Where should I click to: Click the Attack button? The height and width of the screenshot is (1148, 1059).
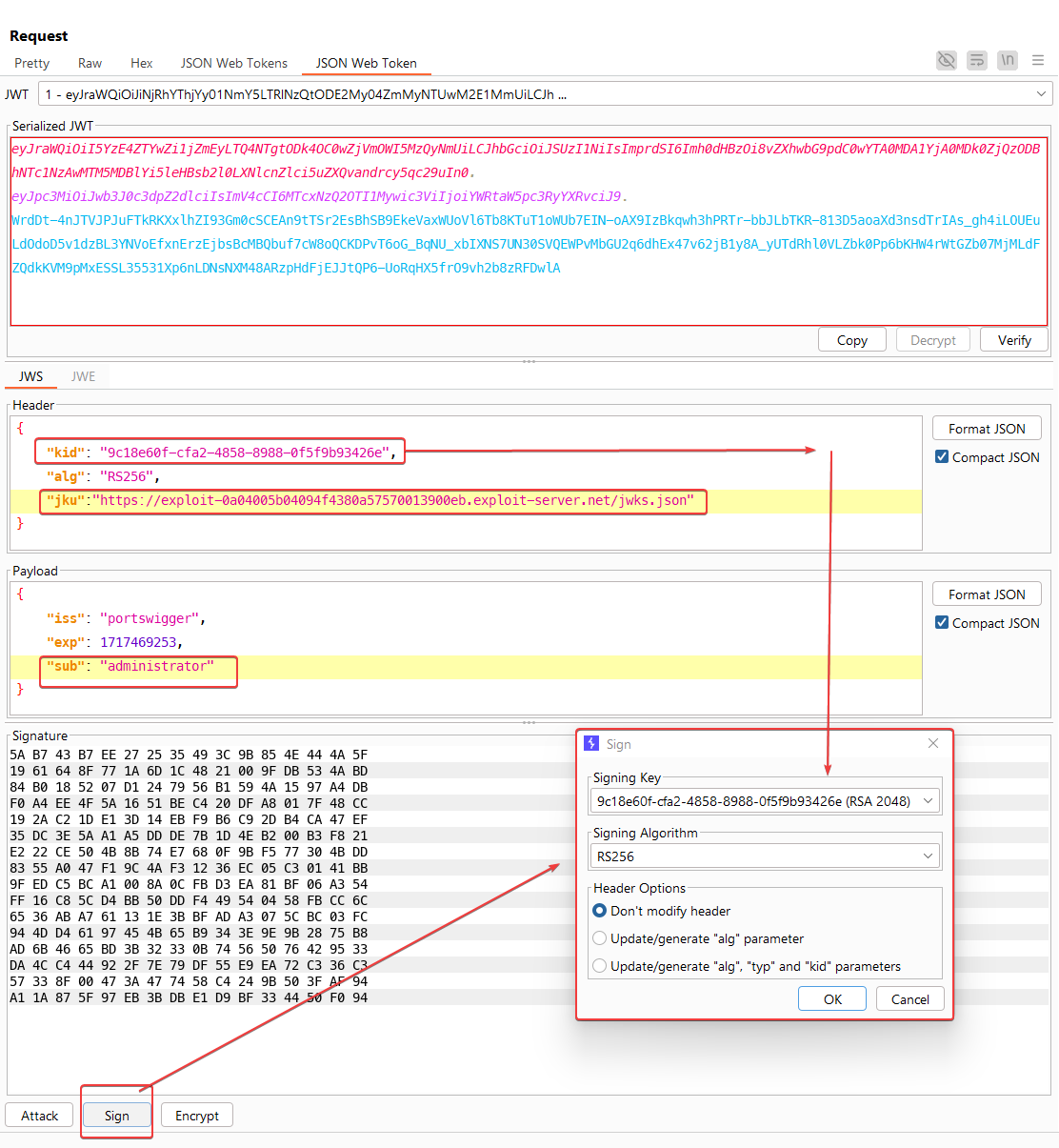pos(40,1116)
